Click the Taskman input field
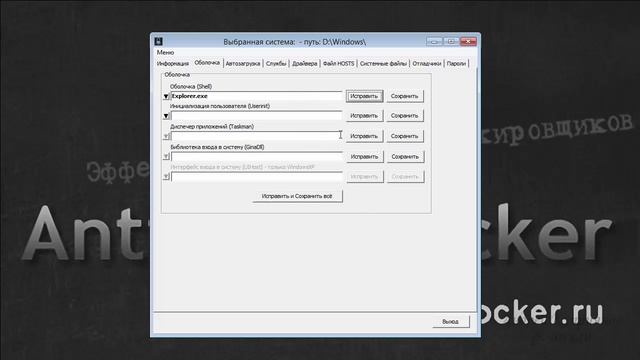 point(256,136)
